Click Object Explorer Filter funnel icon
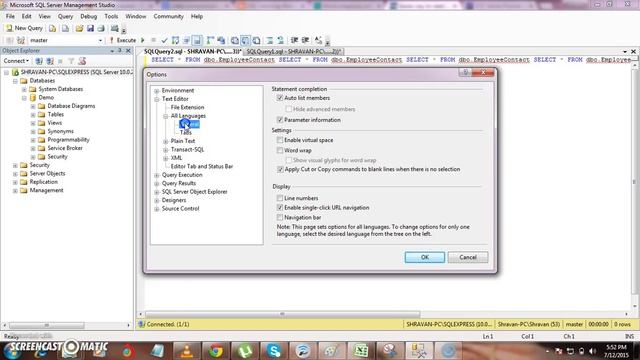640x360 pixels. (71, 61)
